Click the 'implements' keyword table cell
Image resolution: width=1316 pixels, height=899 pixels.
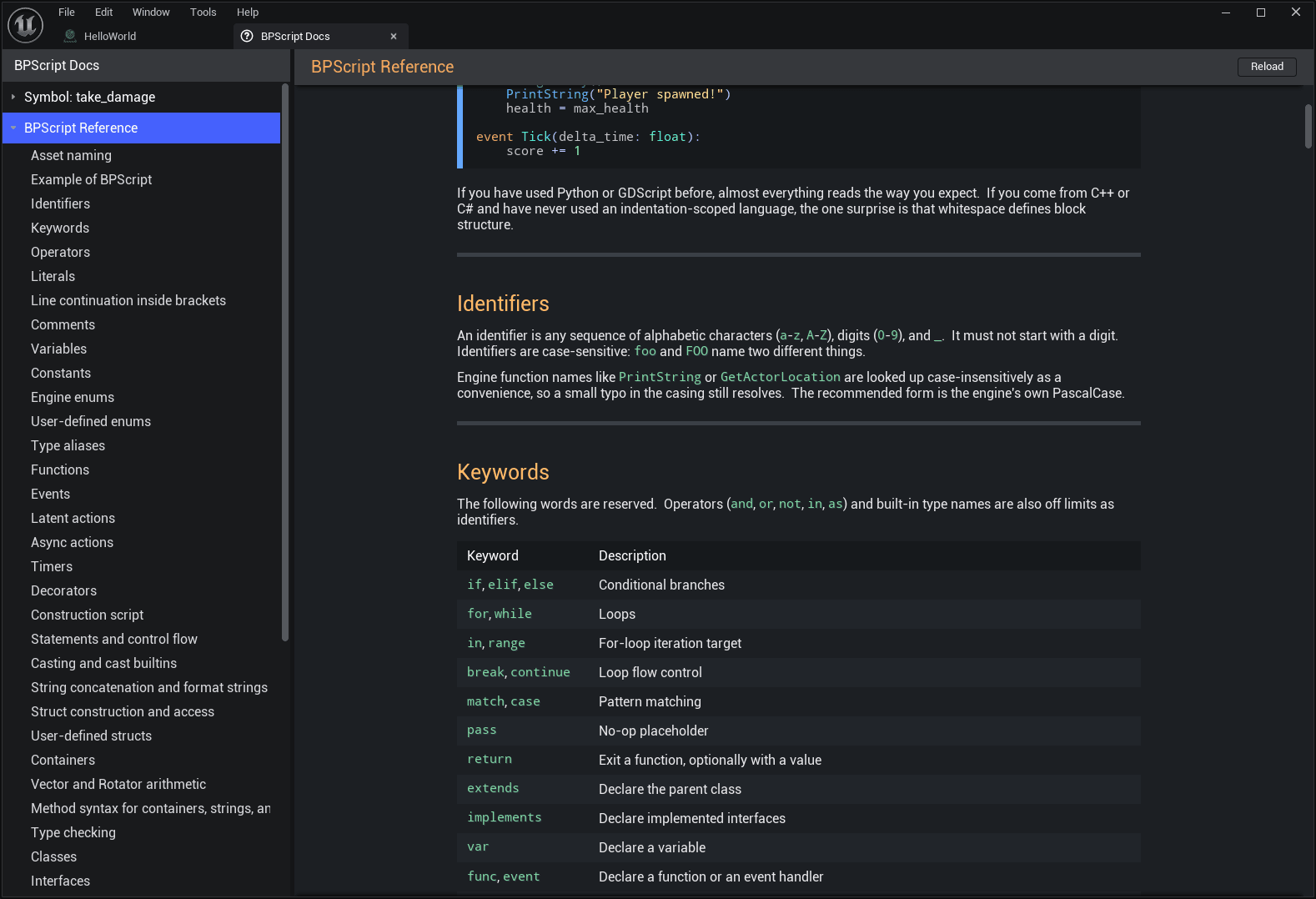[x=504, y=817]
